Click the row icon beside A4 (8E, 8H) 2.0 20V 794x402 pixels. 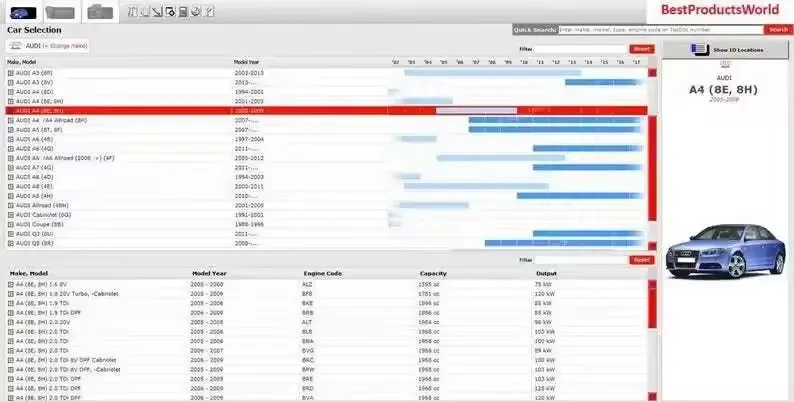pos(11,323)
